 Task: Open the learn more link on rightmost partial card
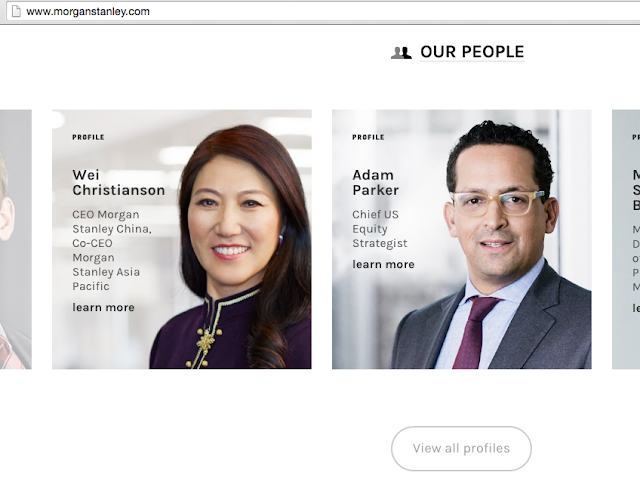(x=636, y=307)
